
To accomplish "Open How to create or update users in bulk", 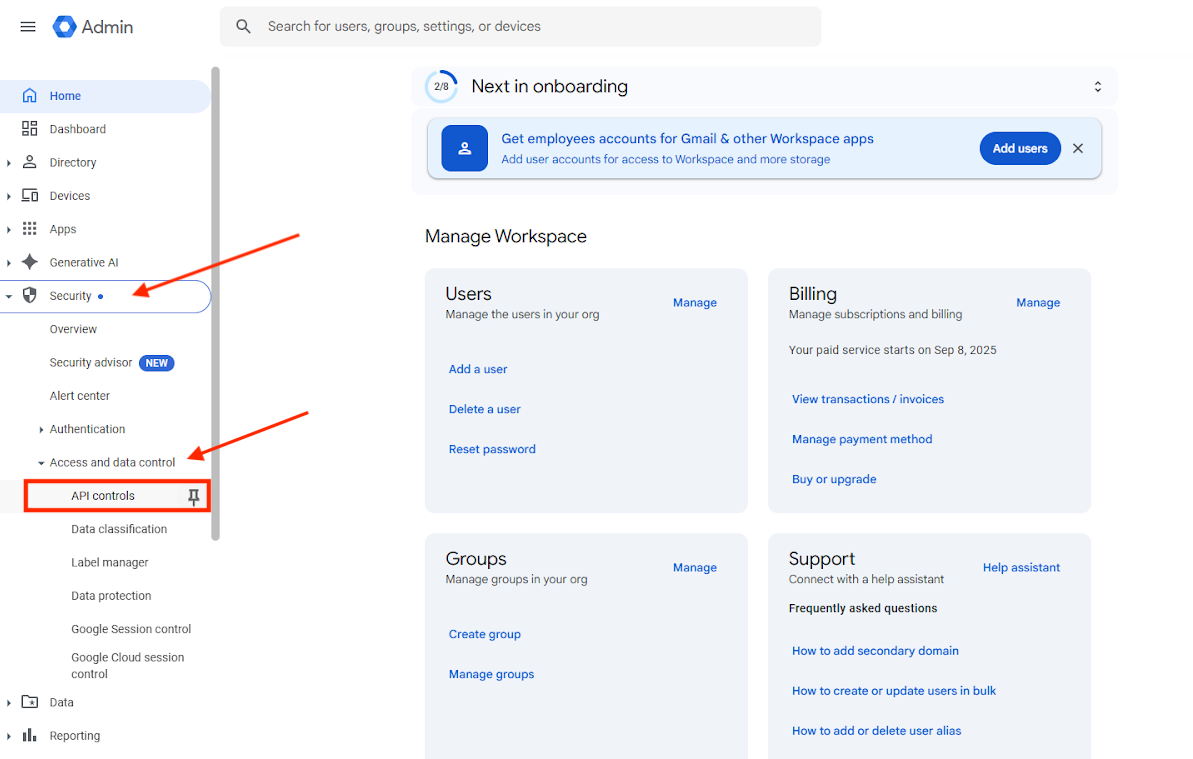I will [894, 691].
